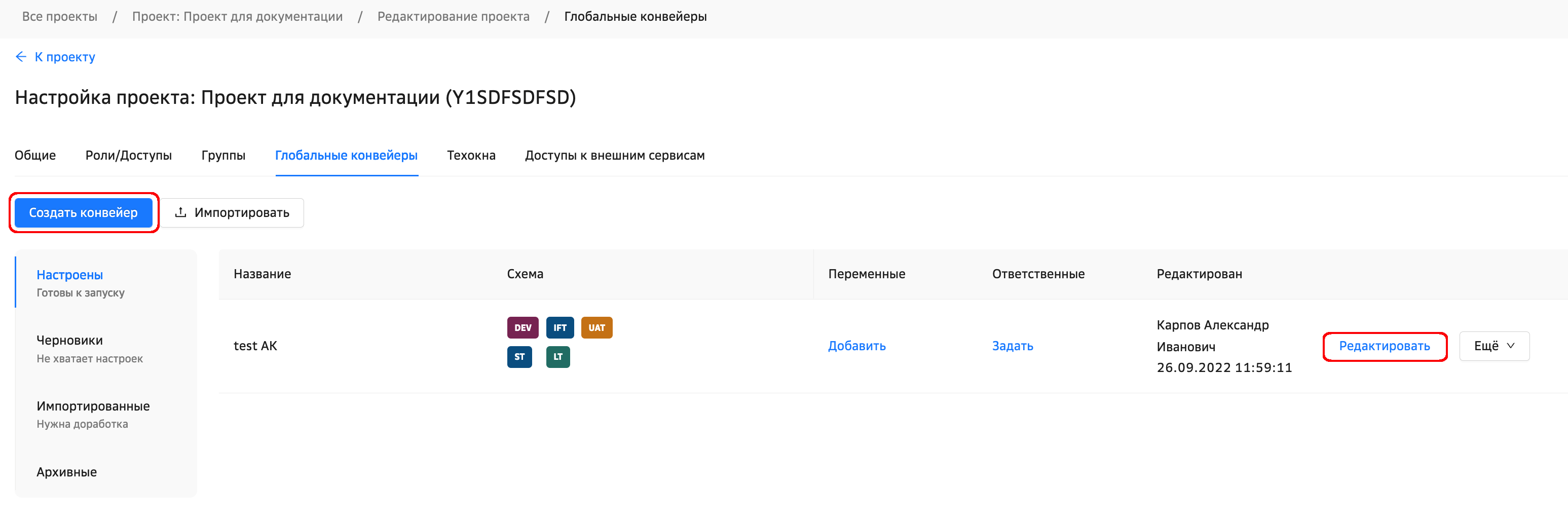Click the green LT stage badge
Image resolution: width=1568 pixels, height=521 pixels.
pyautogui.click(x=557, y=357)
